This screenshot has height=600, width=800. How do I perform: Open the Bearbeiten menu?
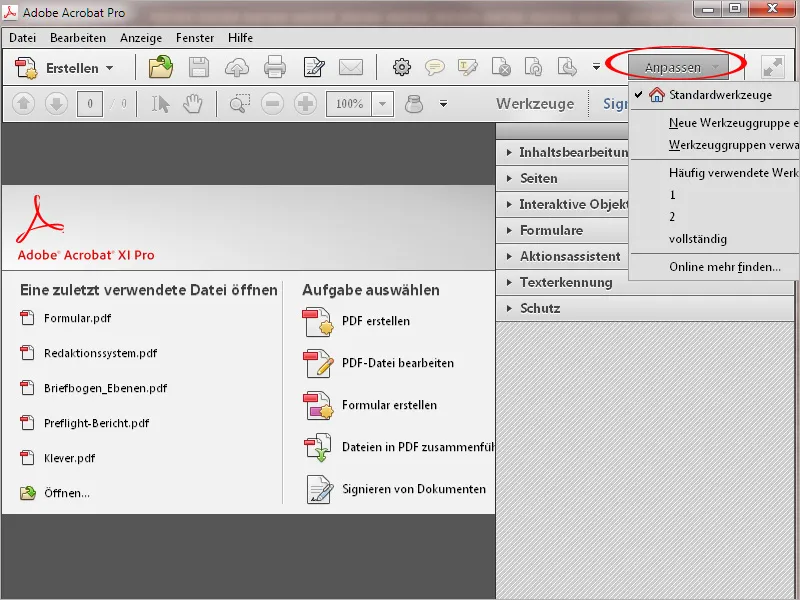[x=78, y=38]
